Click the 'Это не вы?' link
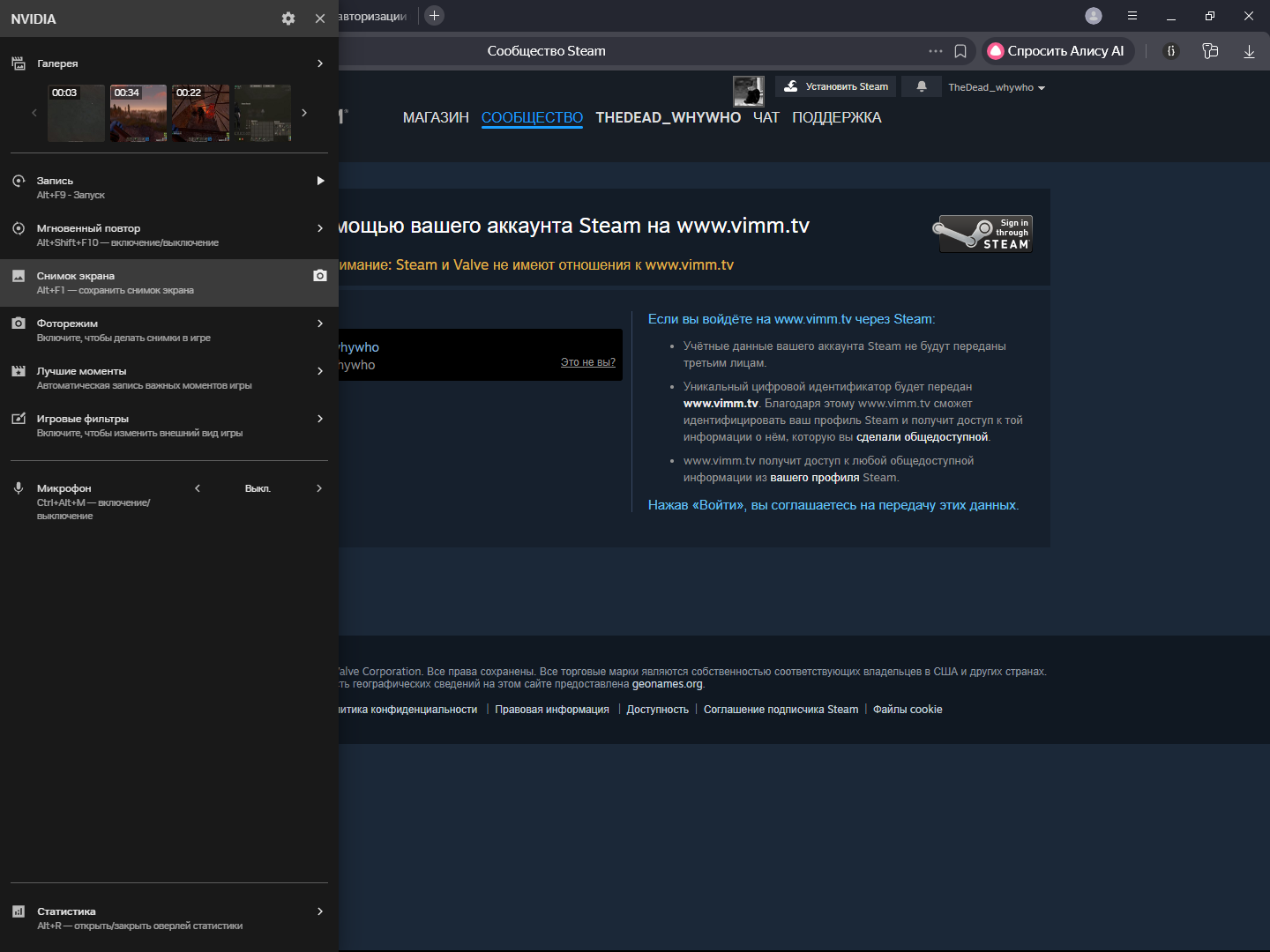 [587, 362]
